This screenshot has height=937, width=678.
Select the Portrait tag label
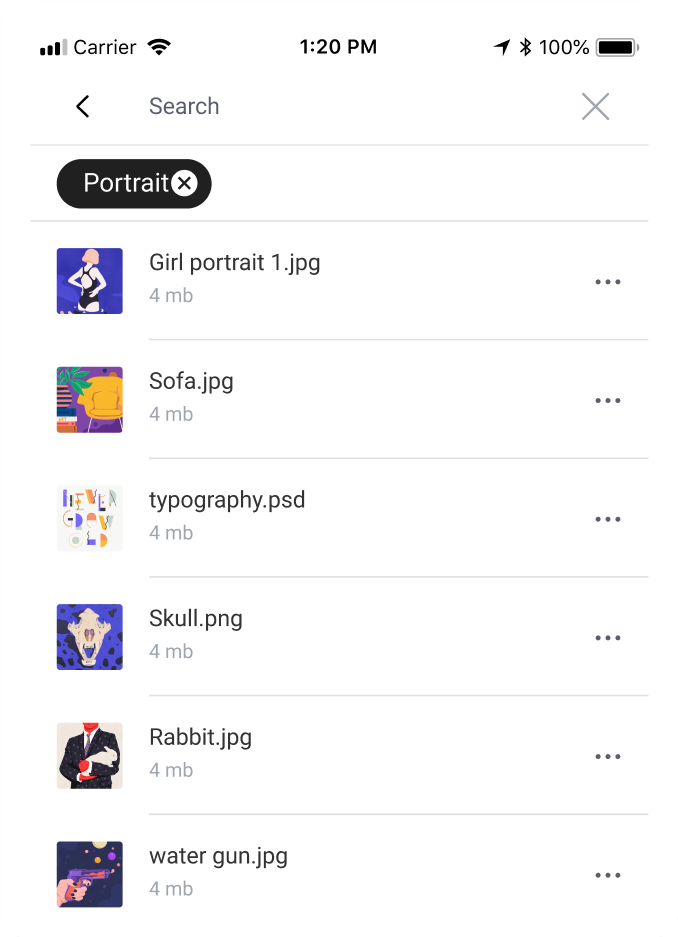[x=126, y=183]
